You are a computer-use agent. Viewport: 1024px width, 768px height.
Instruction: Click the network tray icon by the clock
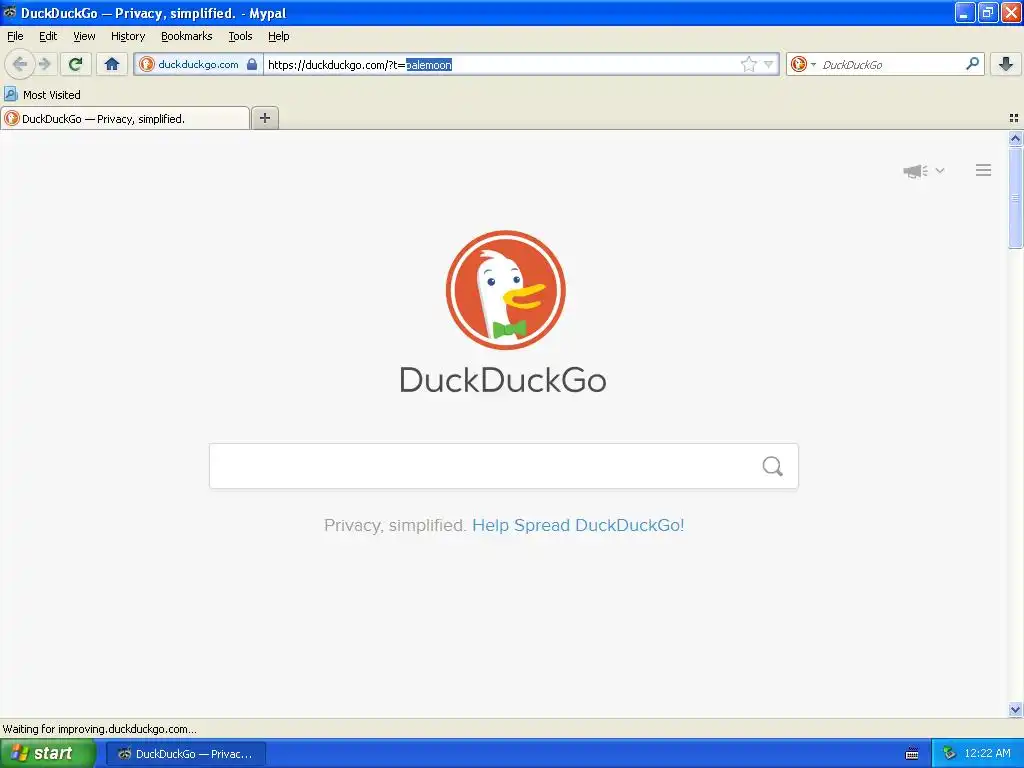[949, 754]
